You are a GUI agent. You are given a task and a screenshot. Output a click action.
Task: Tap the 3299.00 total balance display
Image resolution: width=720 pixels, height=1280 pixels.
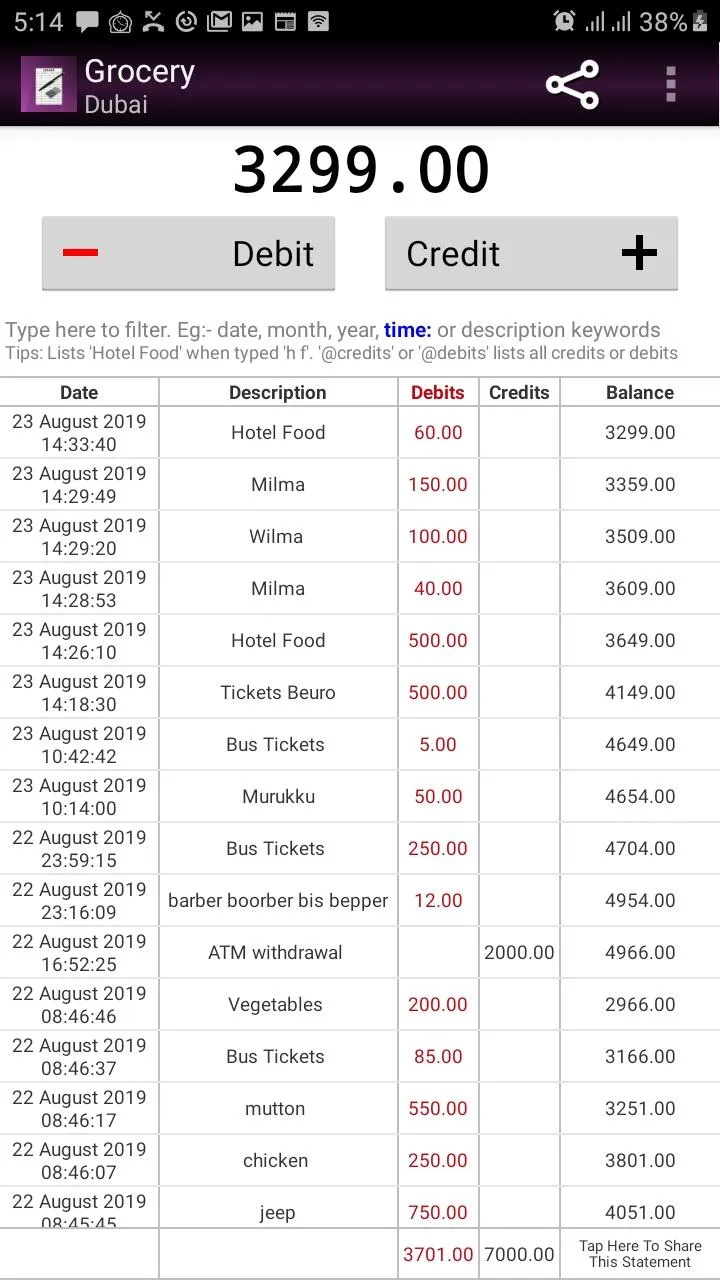[360, 170]
